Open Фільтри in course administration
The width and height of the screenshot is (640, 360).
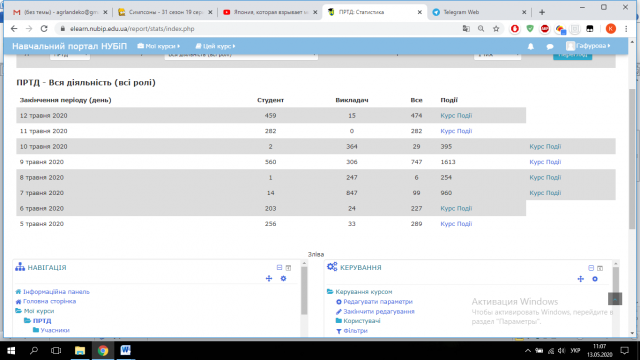[x=355, y=331]
